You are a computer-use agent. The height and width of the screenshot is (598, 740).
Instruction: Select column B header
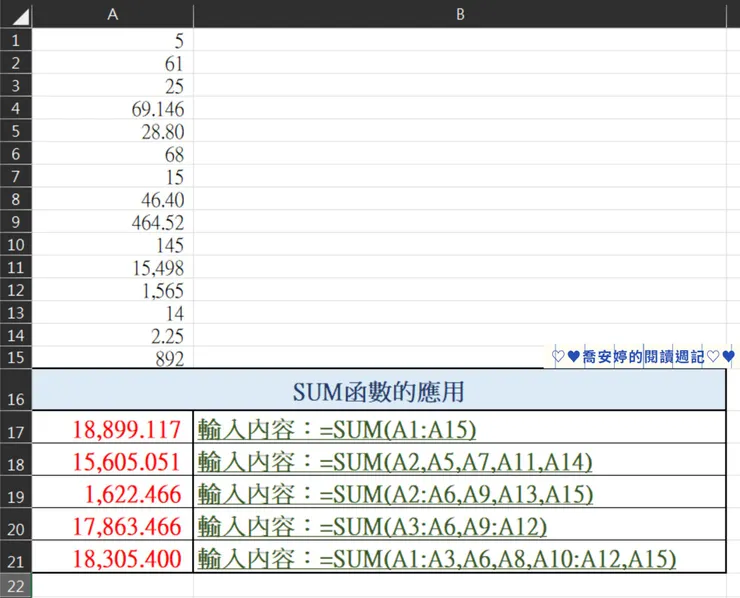(x=460, y=14)
